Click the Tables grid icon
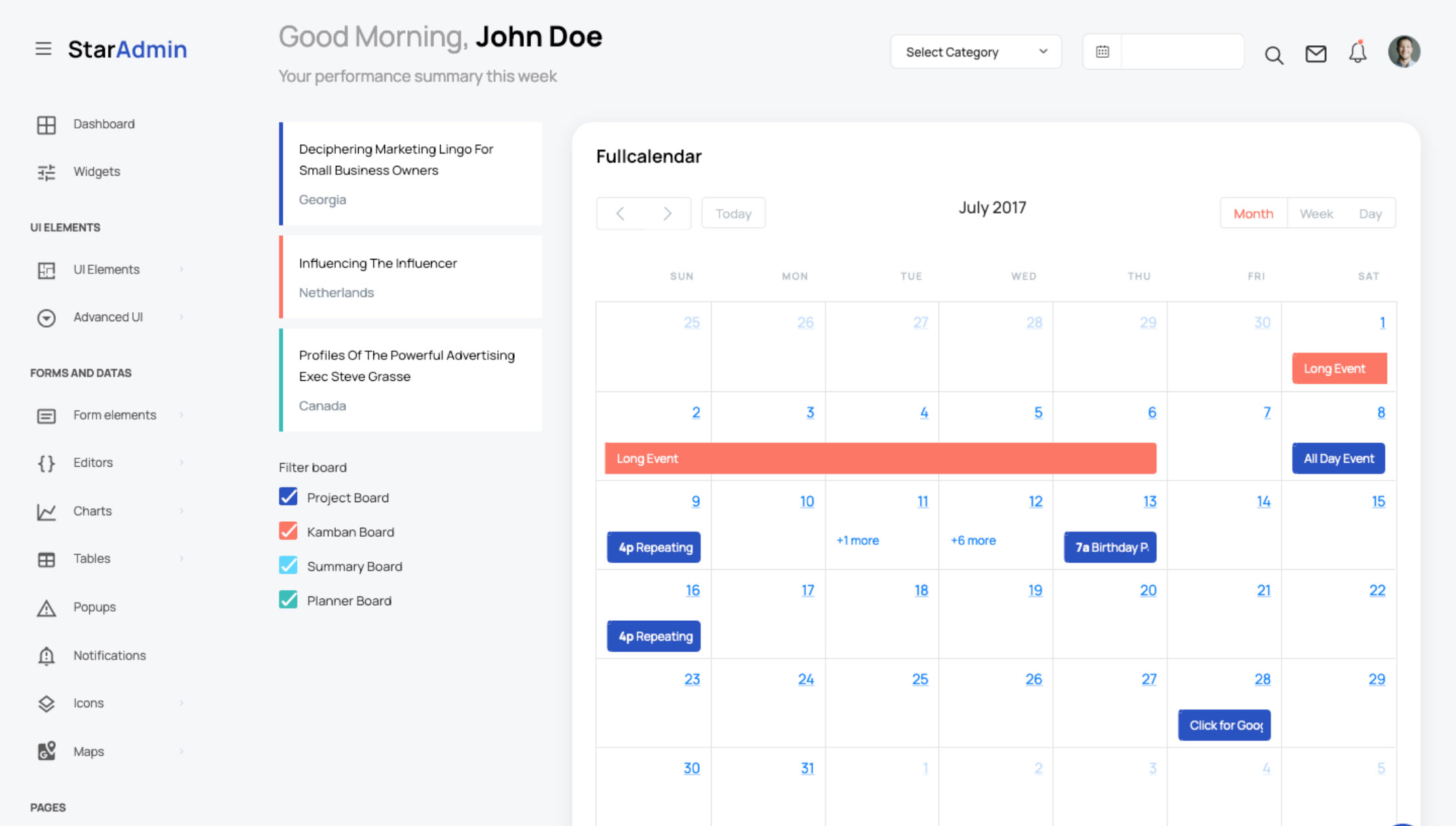 coord(46,559)
